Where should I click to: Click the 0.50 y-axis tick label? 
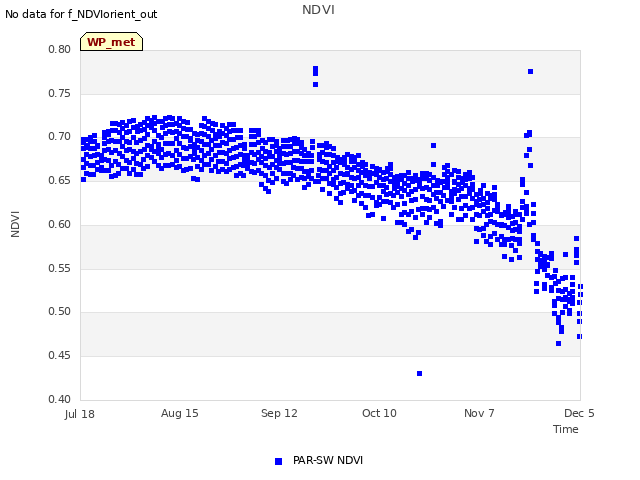pyautogui.click(x=60, y=311)
